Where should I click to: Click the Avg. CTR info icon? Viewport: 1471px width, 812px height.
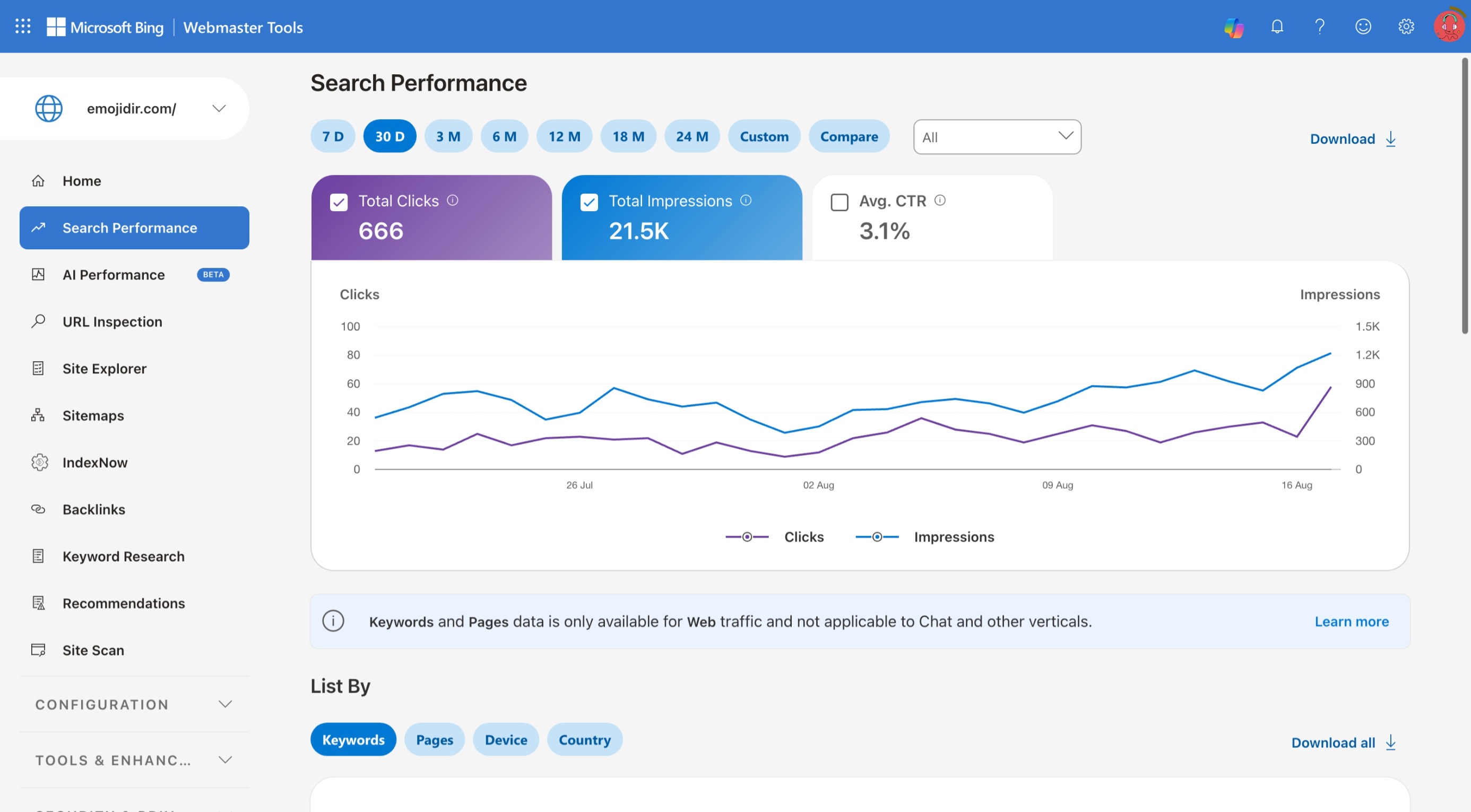(940, 200)
